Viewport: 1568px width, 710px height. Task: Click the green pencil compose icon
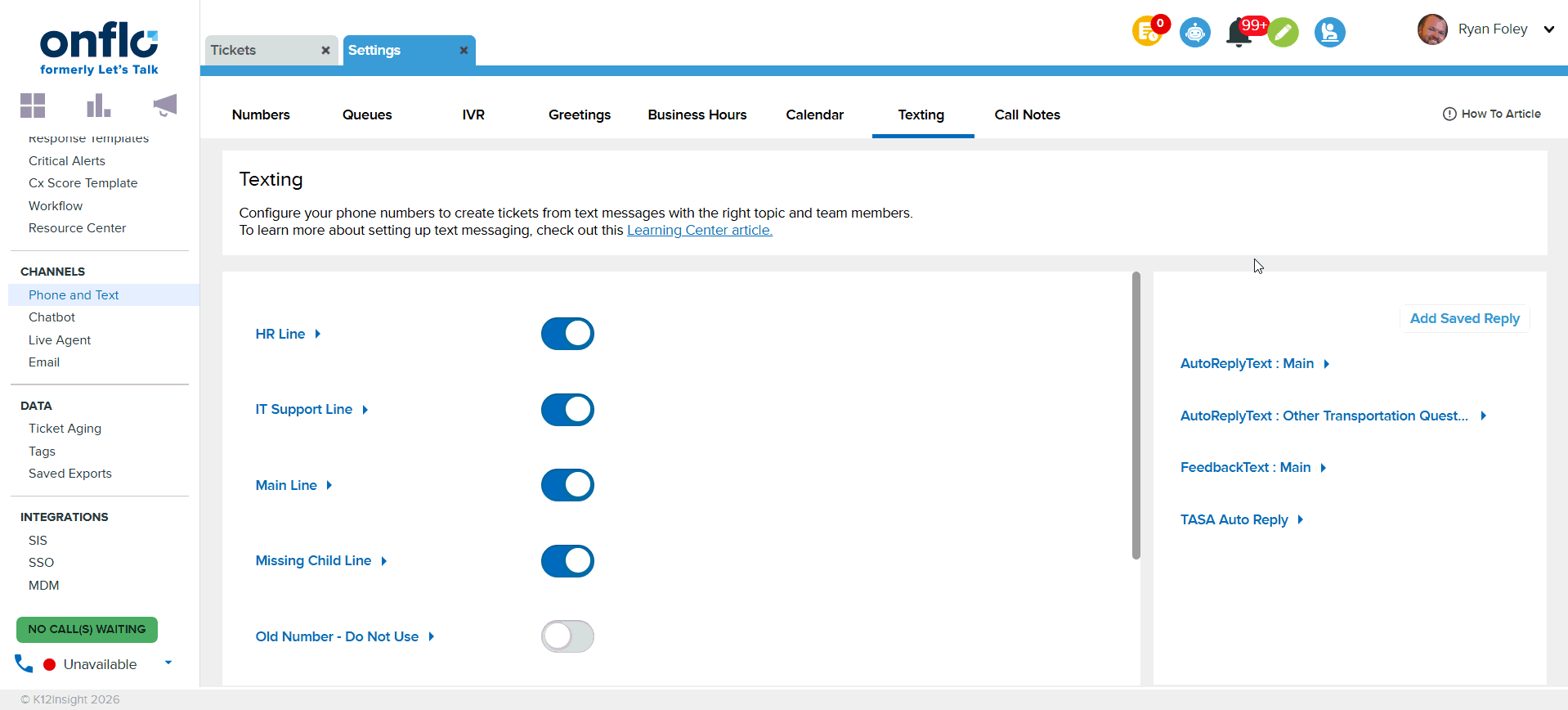tap(1284, 33)
